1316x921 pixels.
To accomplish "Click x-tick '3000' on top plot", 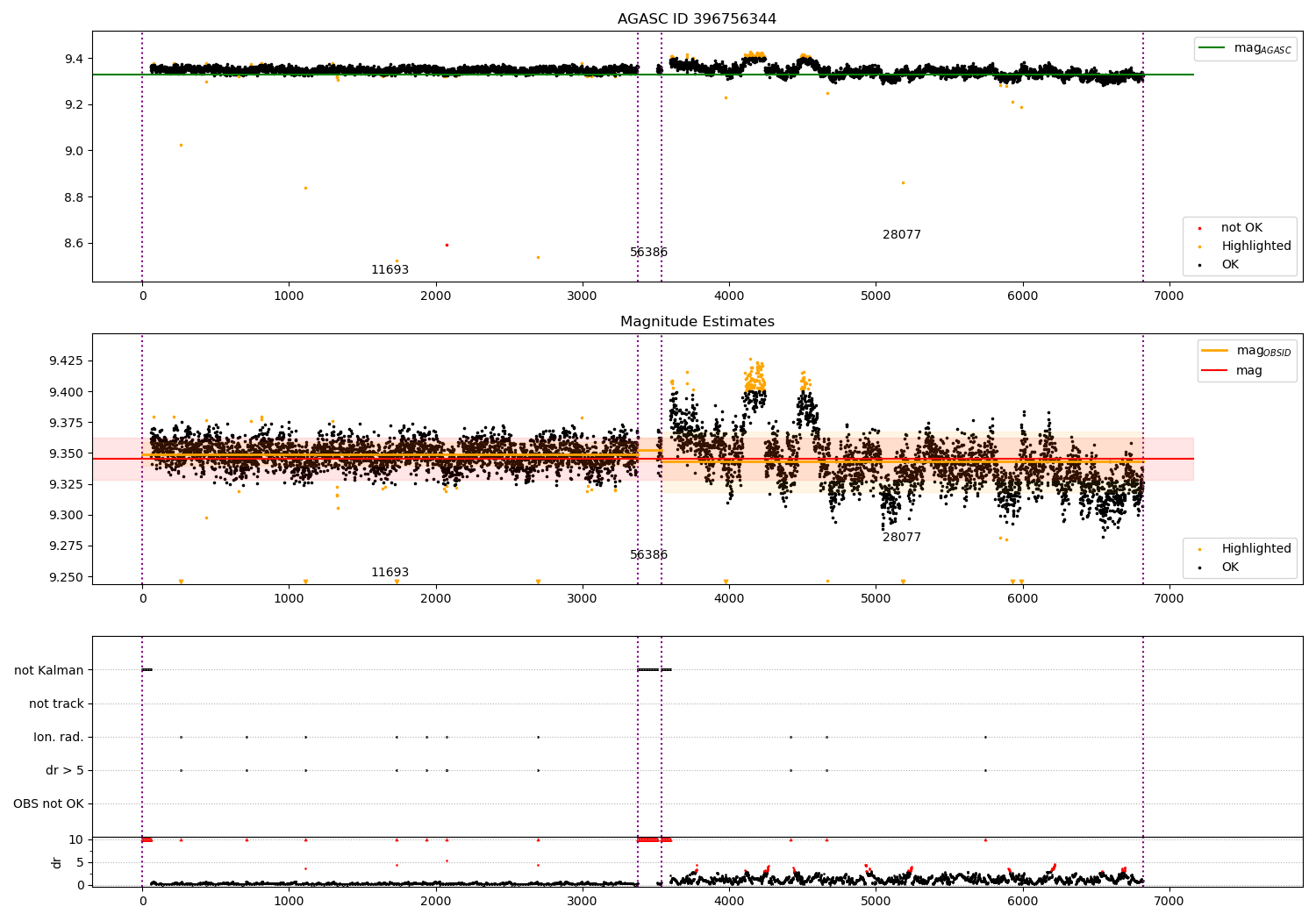I will coord(583,296).
